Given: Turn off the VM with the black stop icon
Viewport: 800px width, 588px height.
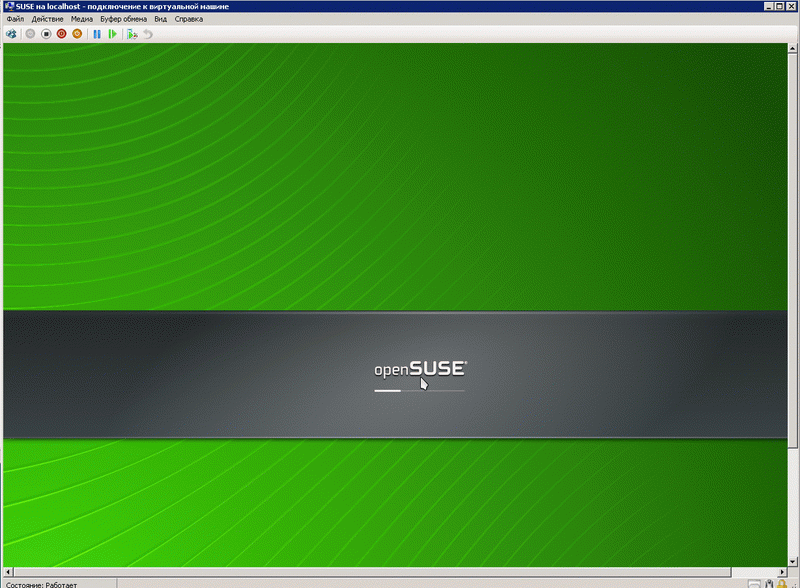Looking at the screenshot, I should click(46, 34).
